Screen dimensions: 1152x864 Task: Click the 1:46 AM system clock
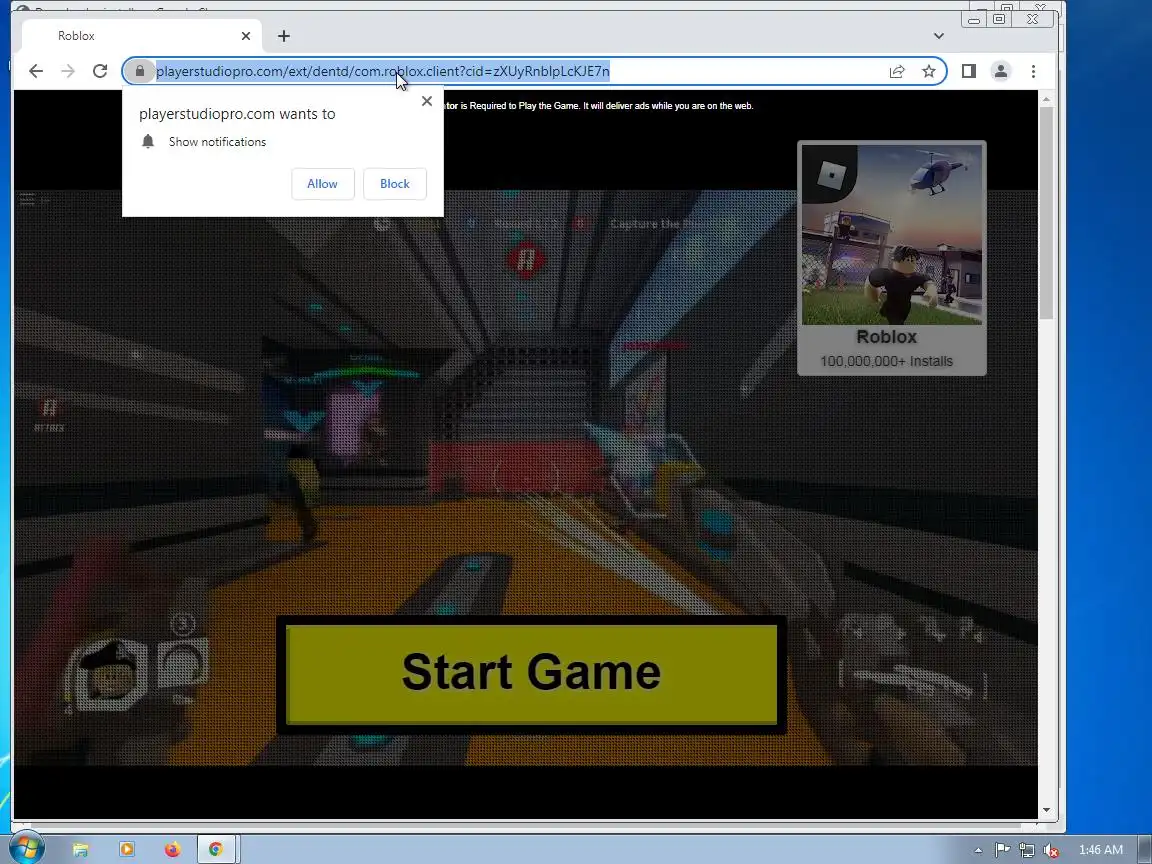(x=1100, y=850)
